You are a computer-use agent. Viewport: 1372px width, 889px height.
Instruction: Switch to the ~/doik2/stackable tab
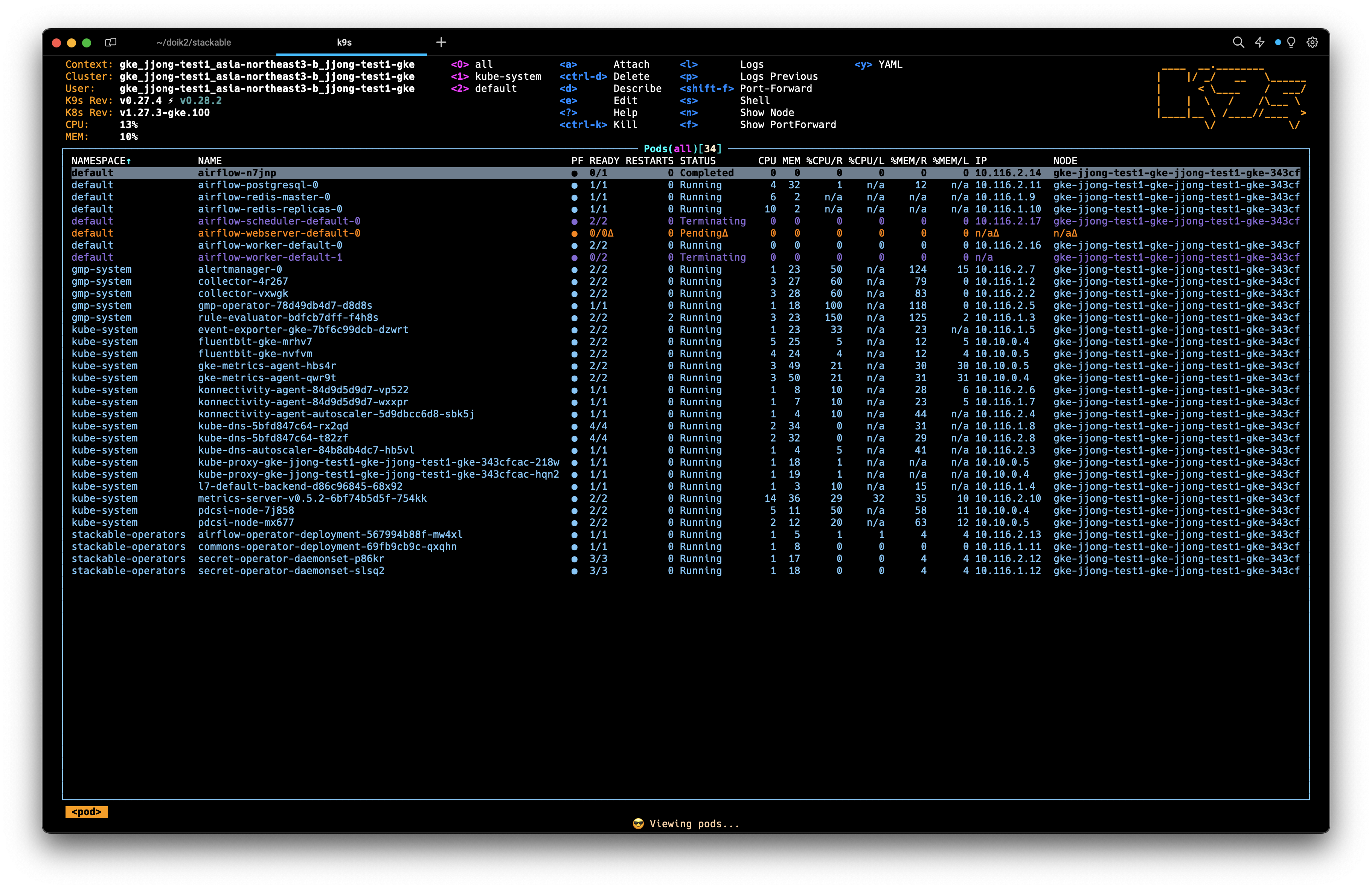coord(194,42)
